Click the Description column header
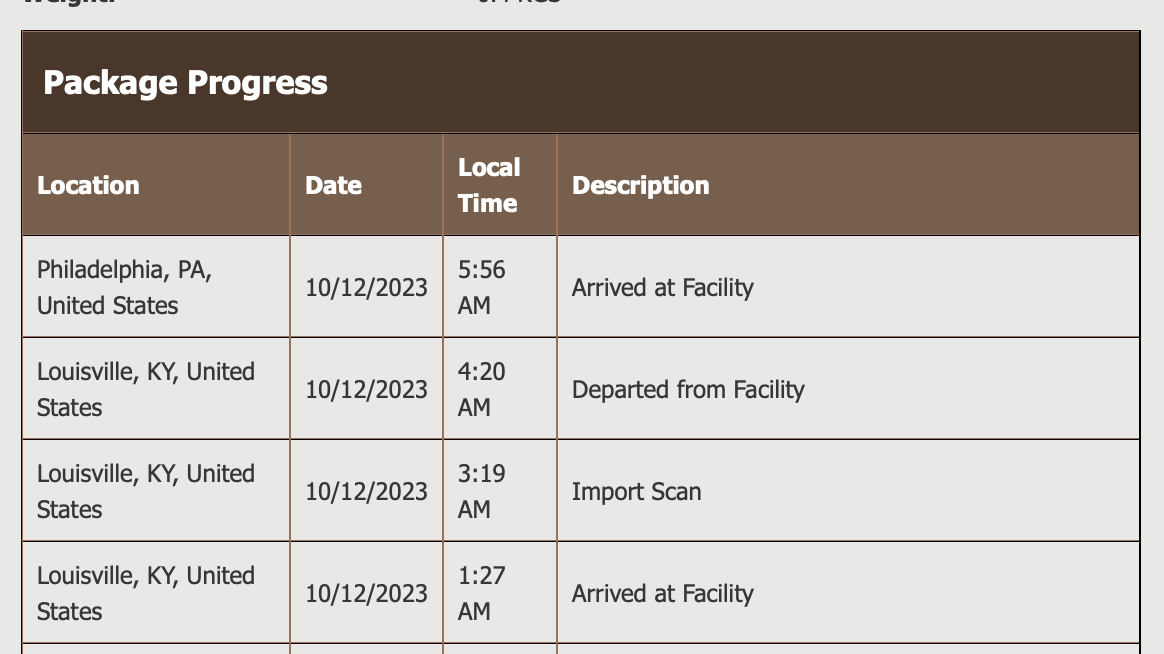 640,186
